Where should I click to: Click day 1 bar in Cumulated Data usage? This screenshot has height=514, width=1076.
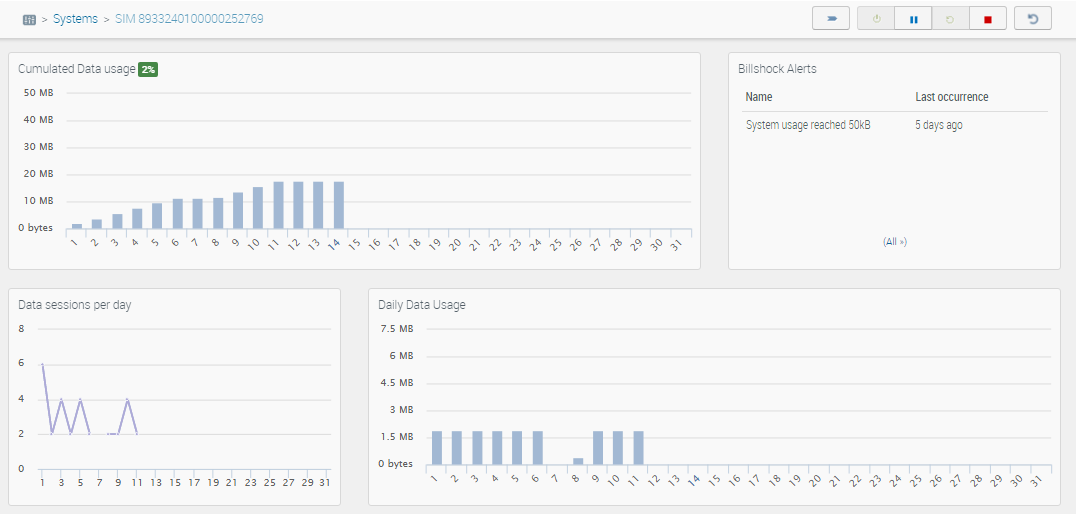coord(77,225)
